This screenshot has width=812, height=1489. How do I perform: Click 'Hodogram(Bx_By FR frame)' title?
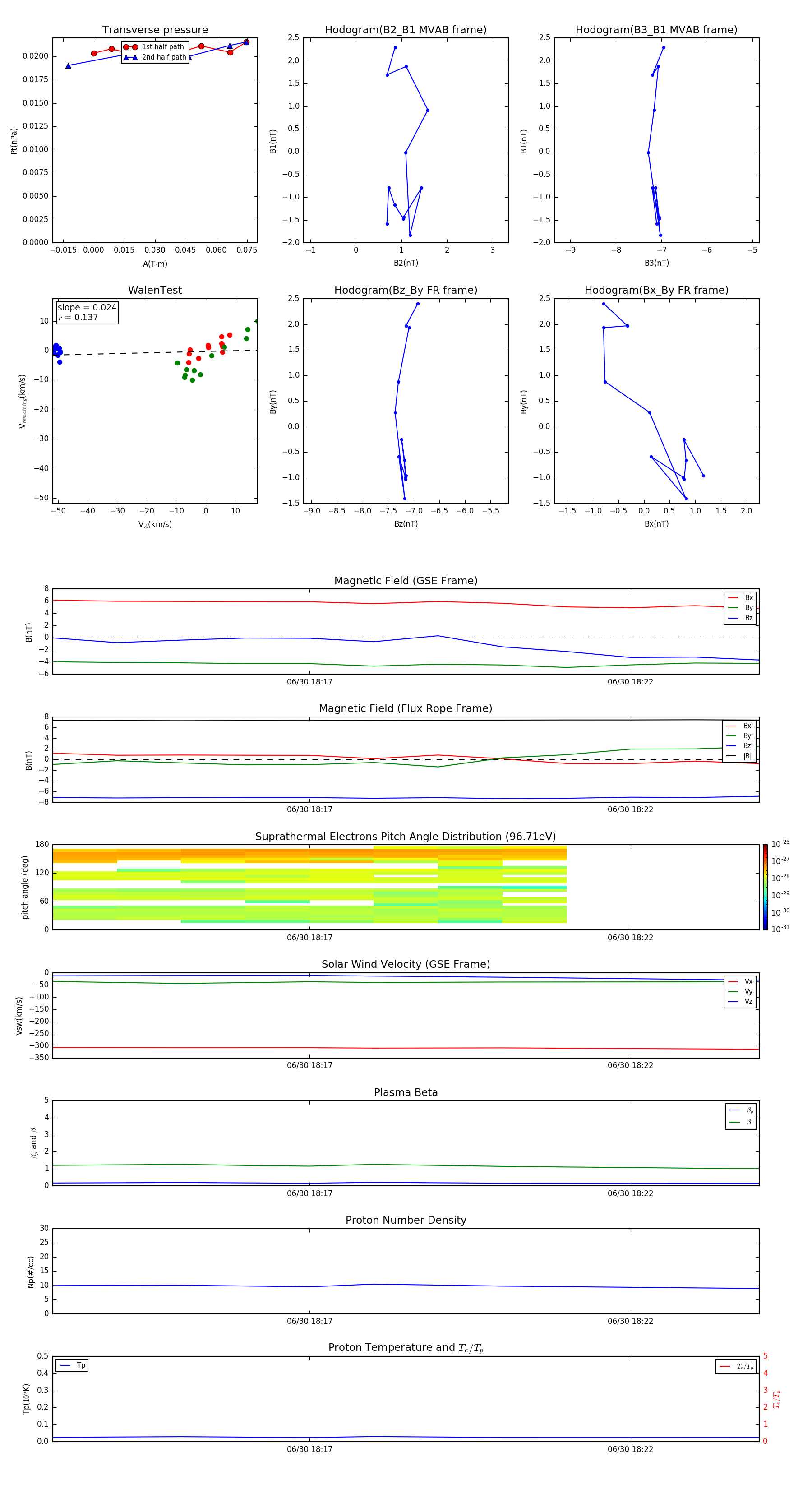point(656,290)
